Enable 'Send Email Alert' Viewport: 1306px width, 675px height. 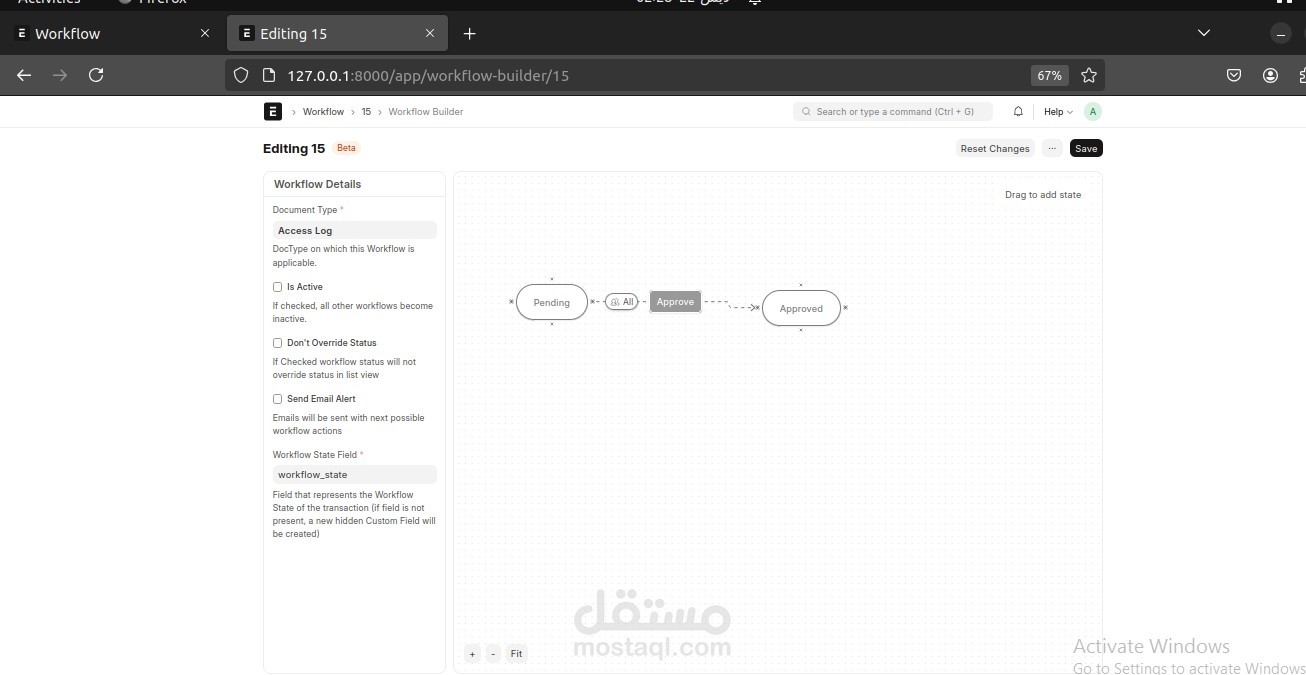click(x=277, y=398)
